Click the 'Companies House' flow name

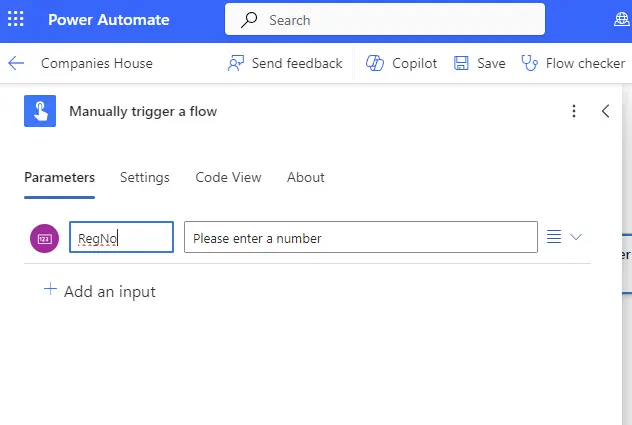point(97,63)
